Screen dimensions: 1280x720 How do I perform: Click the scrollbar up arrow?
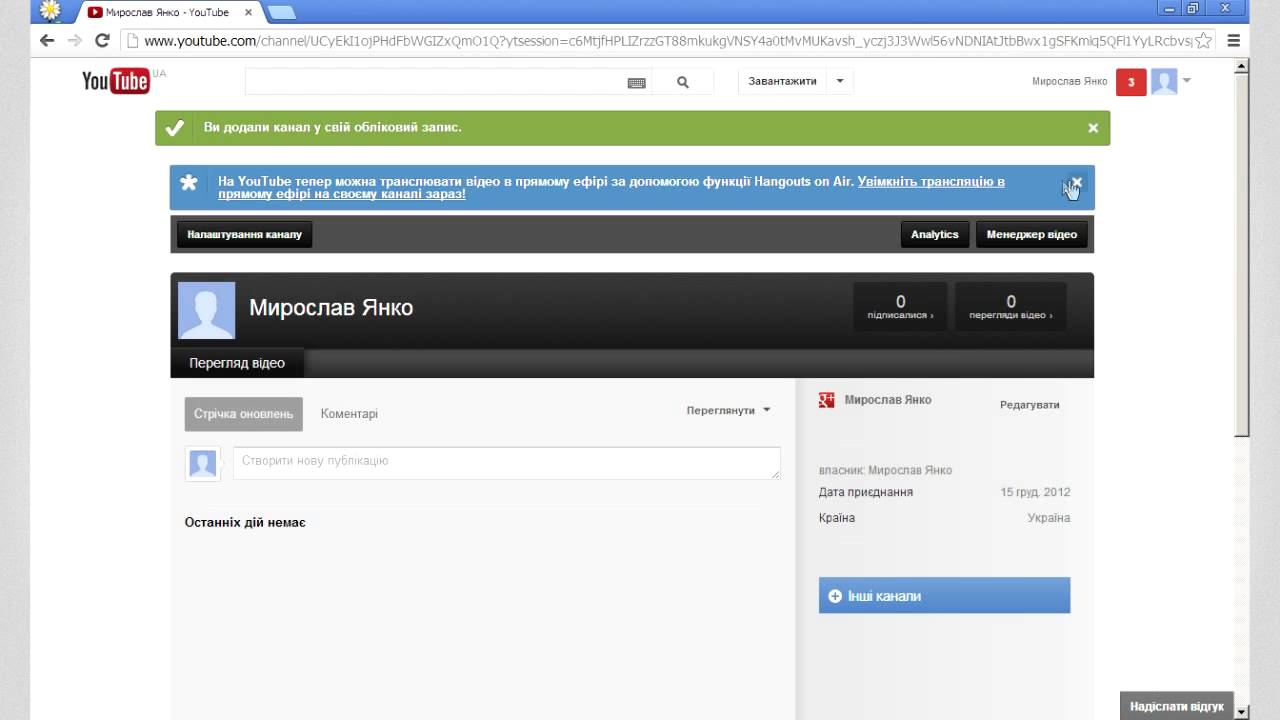(x=1242, y=67)
